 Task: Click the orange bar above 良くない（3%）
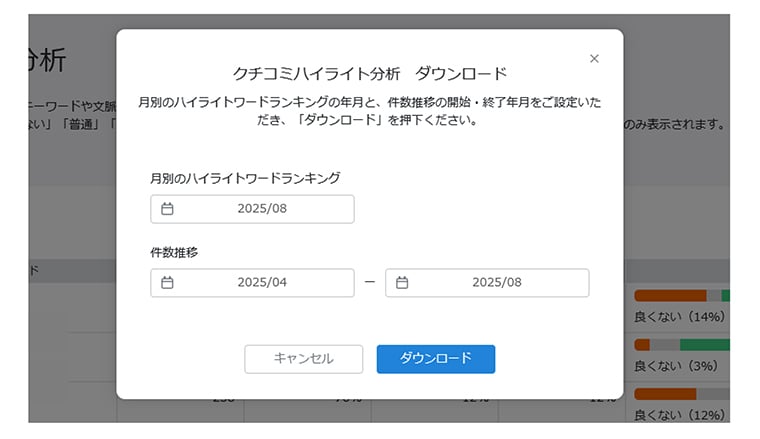[x=642, y=345]
